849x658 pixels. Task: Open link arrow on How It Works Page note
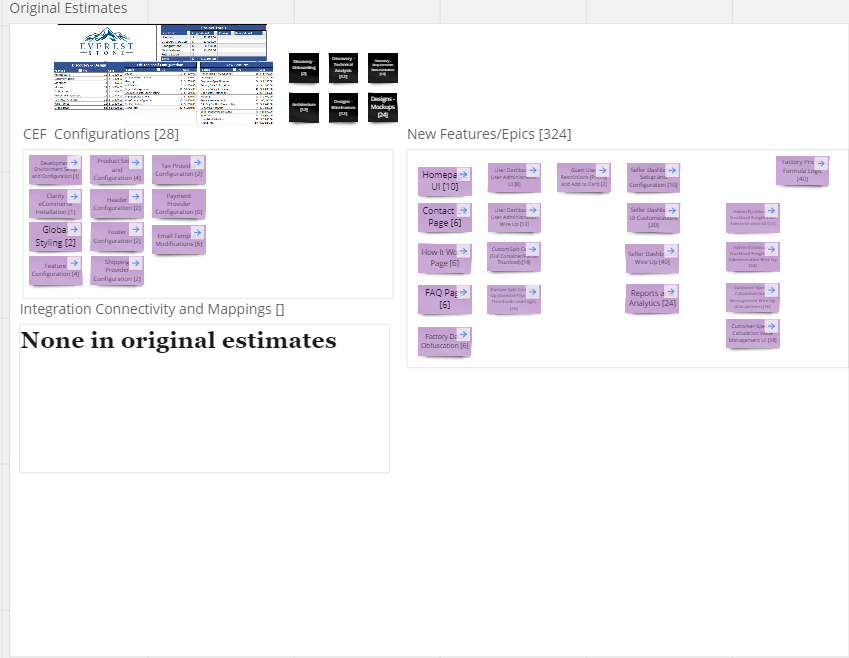point(463,251)
